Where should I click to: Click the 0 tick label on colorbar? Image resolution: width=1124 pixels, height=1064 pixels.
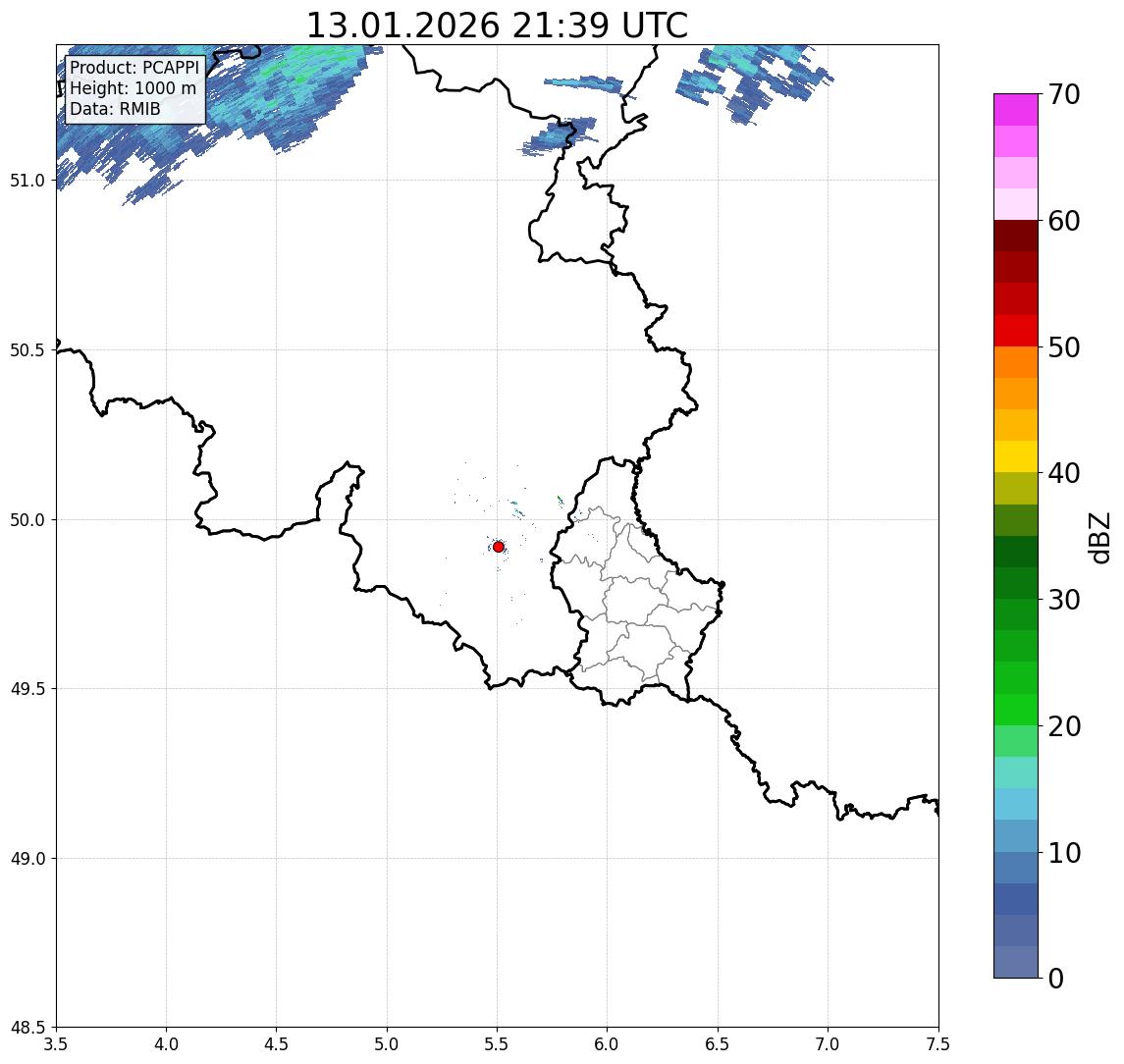click(x=1056, y=978)
